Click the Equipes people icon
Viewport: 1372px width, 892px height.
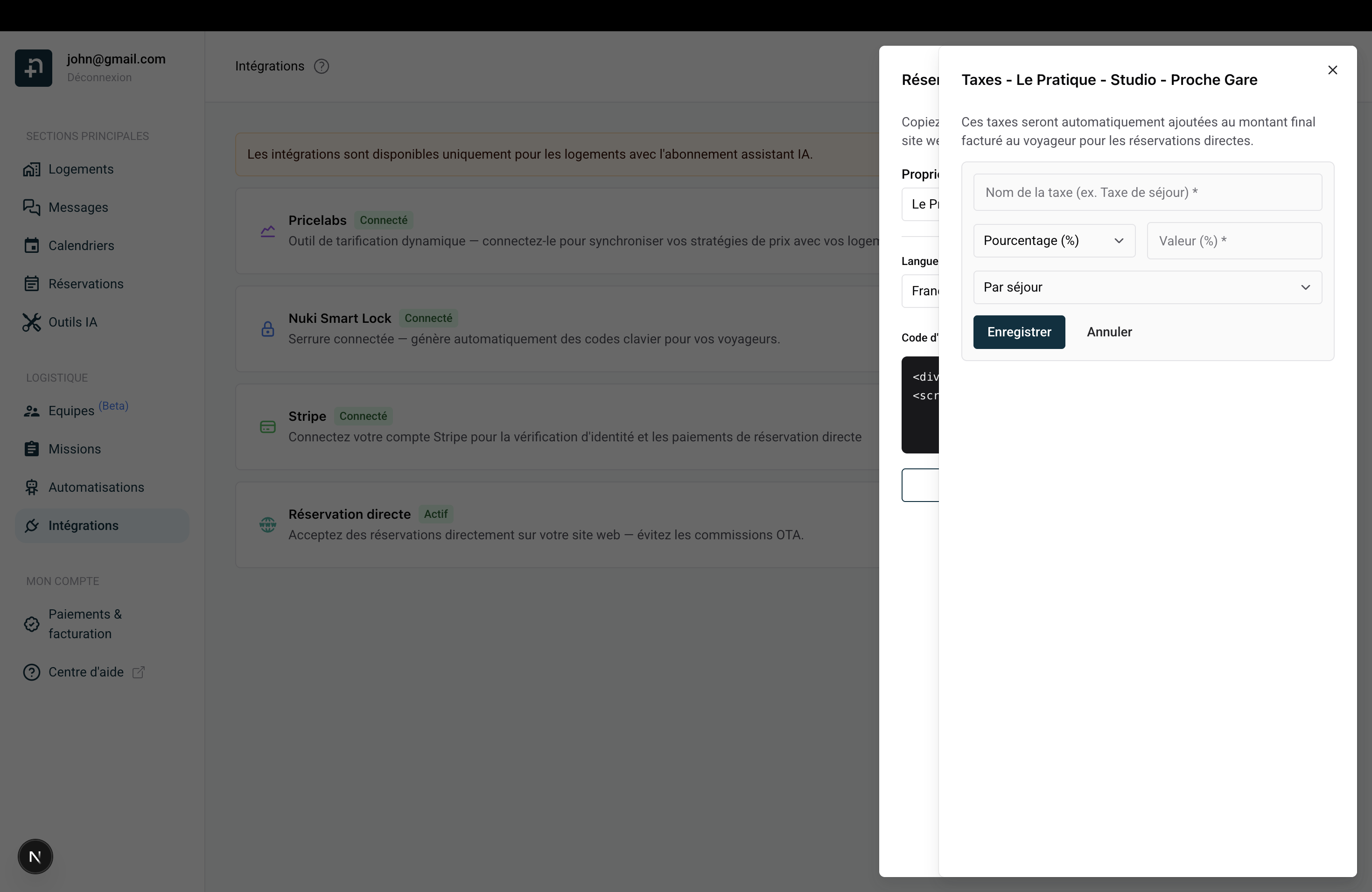pyautogui.click(x=32, y=411)
